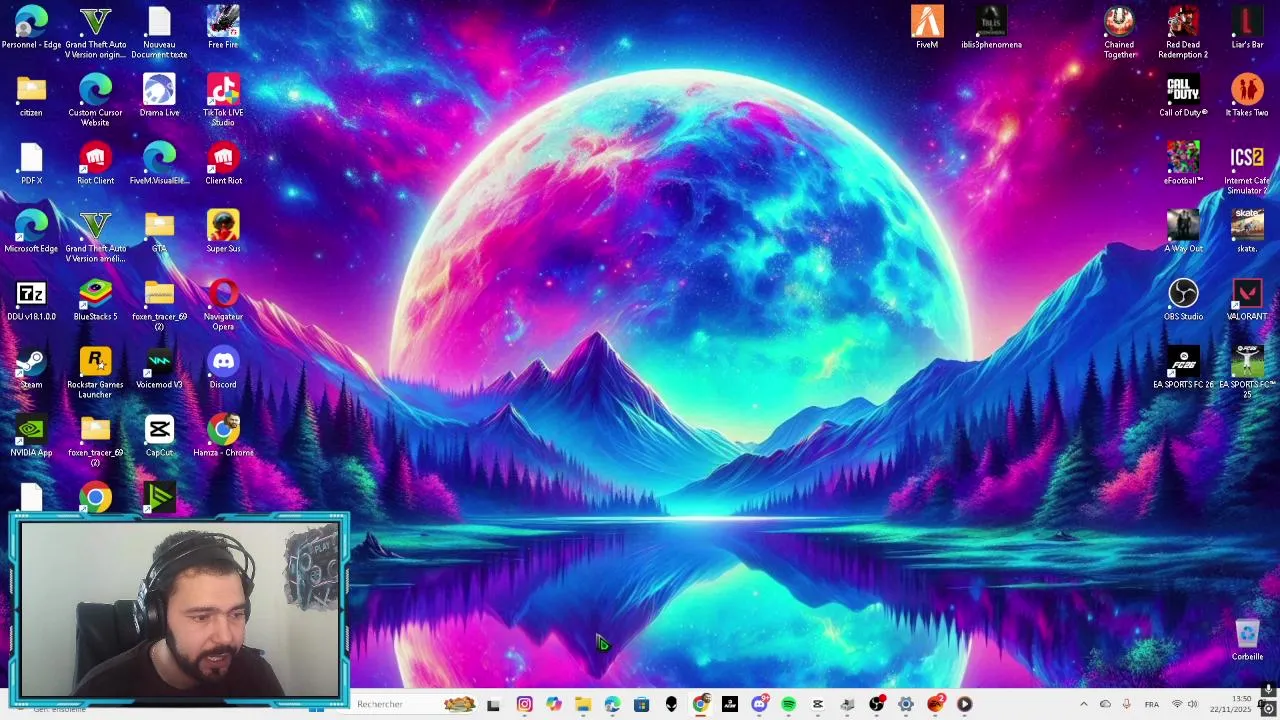Open the Personnel - Edge desktop shortcut
This screenshot has height=720, width=1280.
[31, 27]
